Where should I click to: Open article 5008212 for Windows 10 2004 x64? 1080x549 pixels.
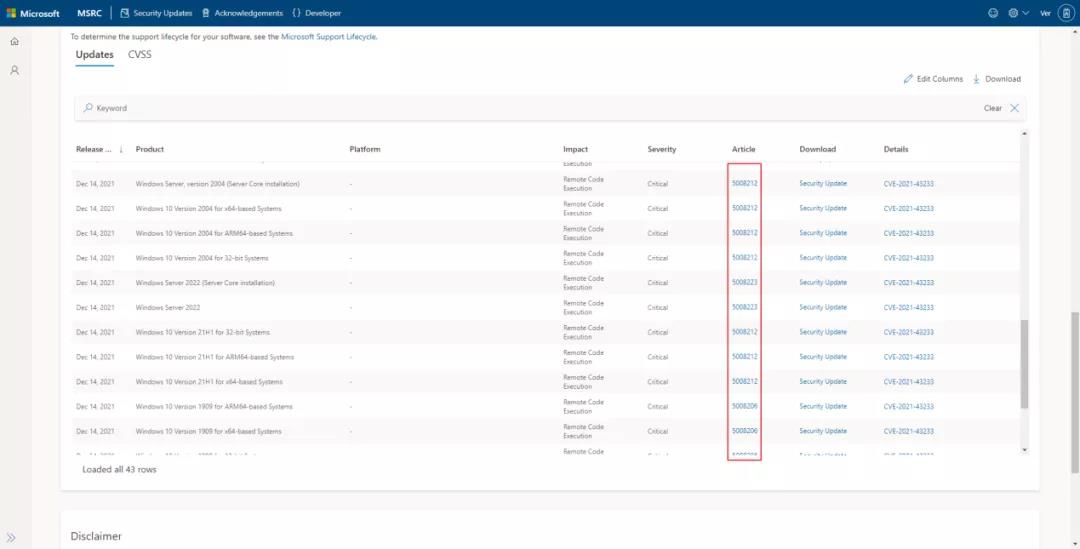(x=745, y=208)
